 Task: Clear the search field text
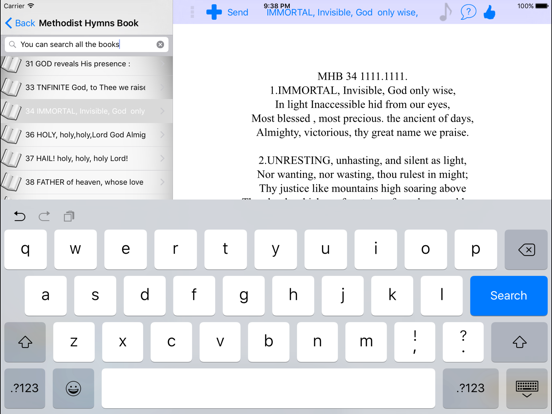160,44
